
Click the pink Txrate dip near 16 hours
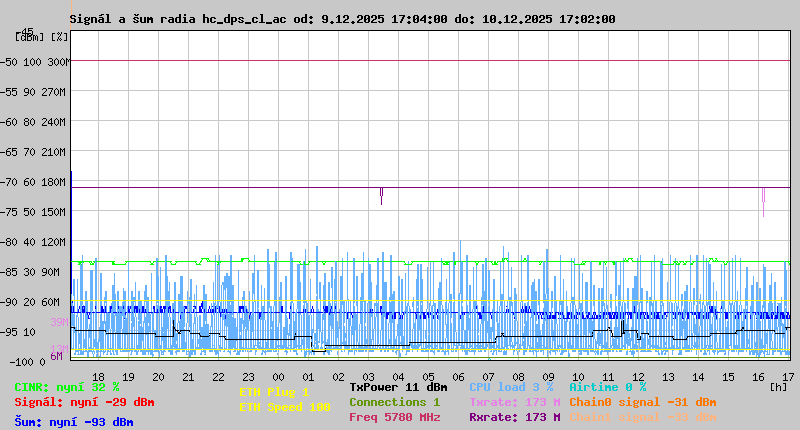(x=763, y=202)
